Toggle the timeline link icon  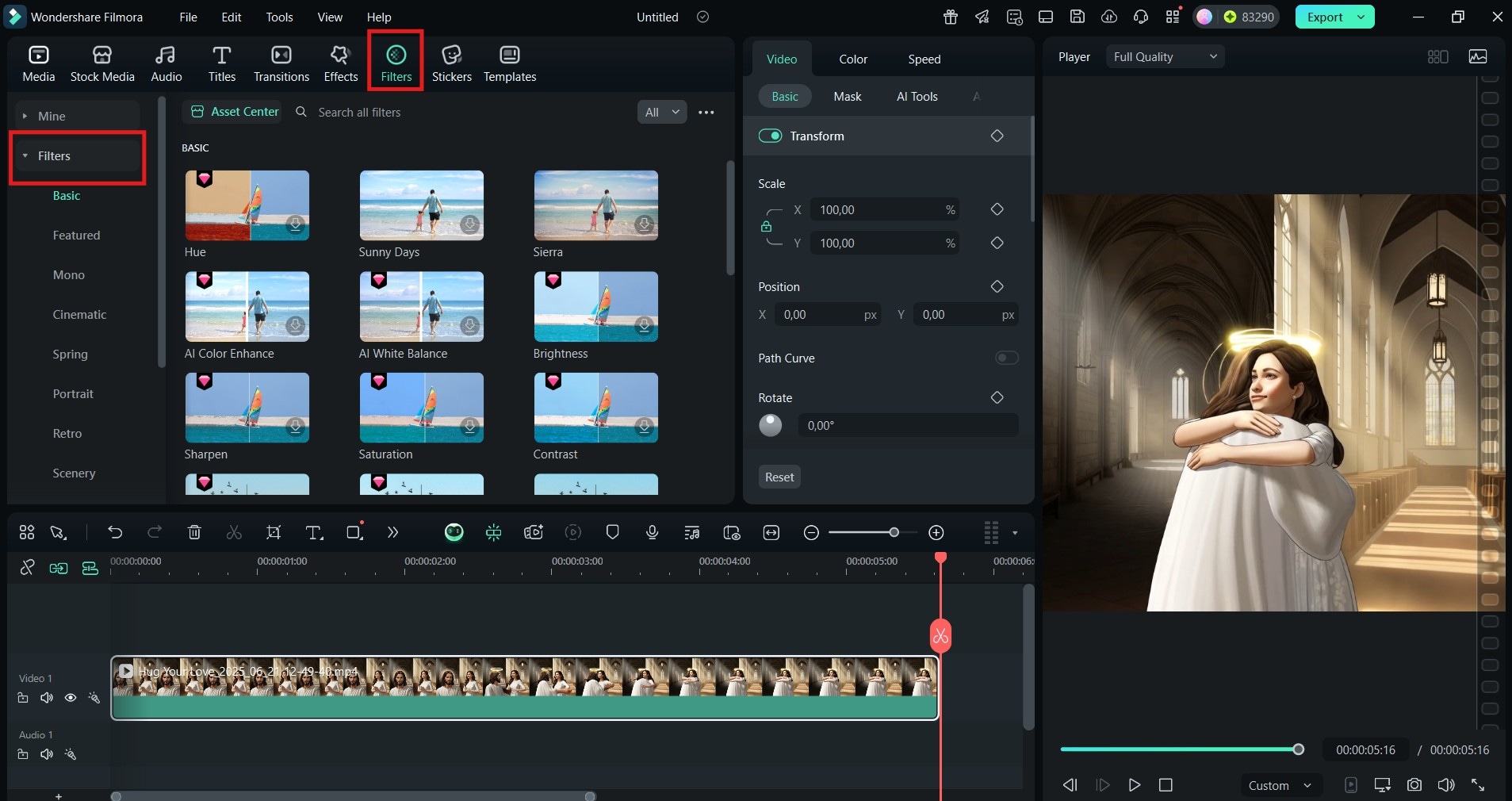click(27, 568)
